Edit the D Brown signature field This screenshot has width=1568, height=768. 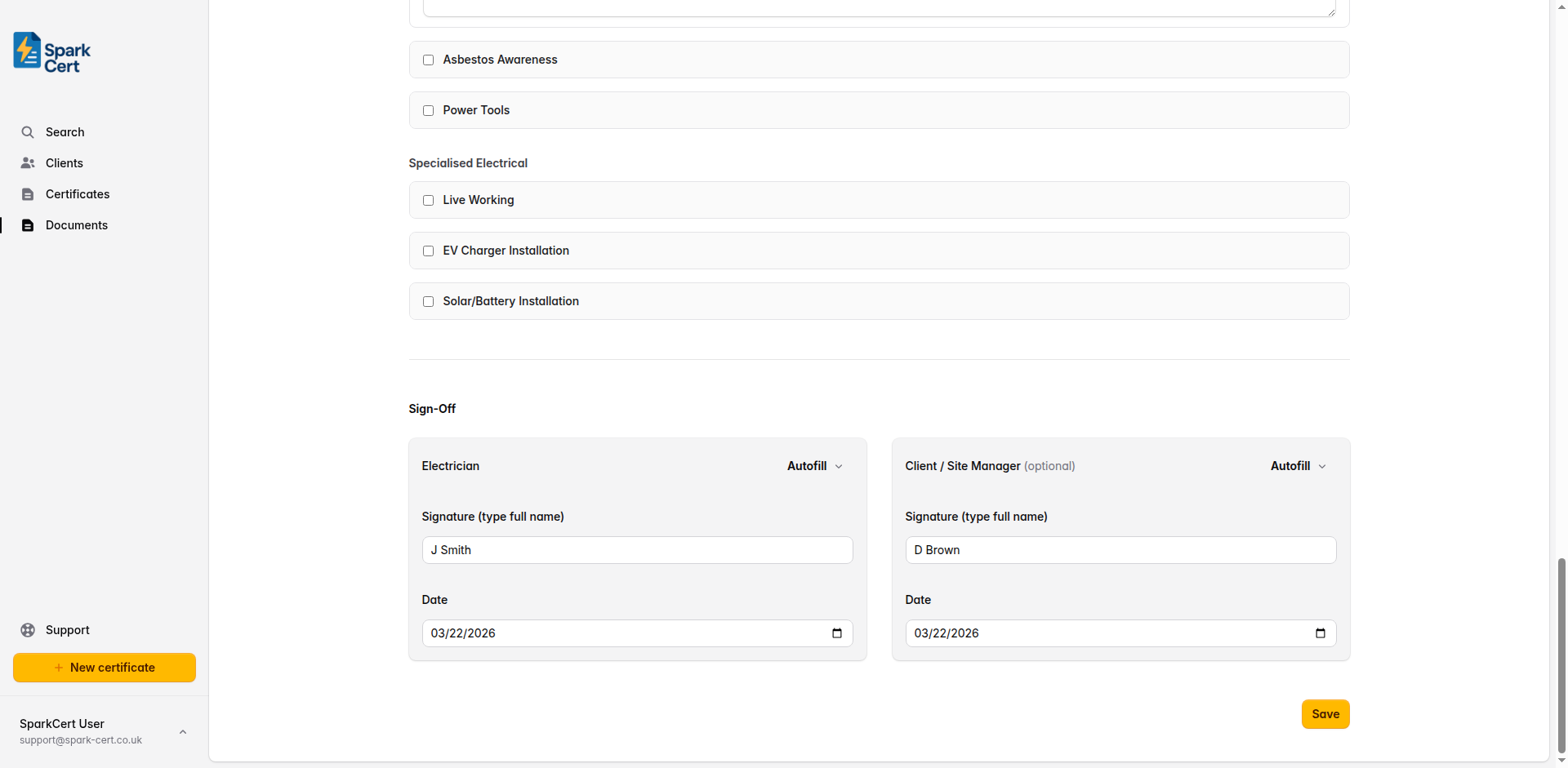[1120, 549]
